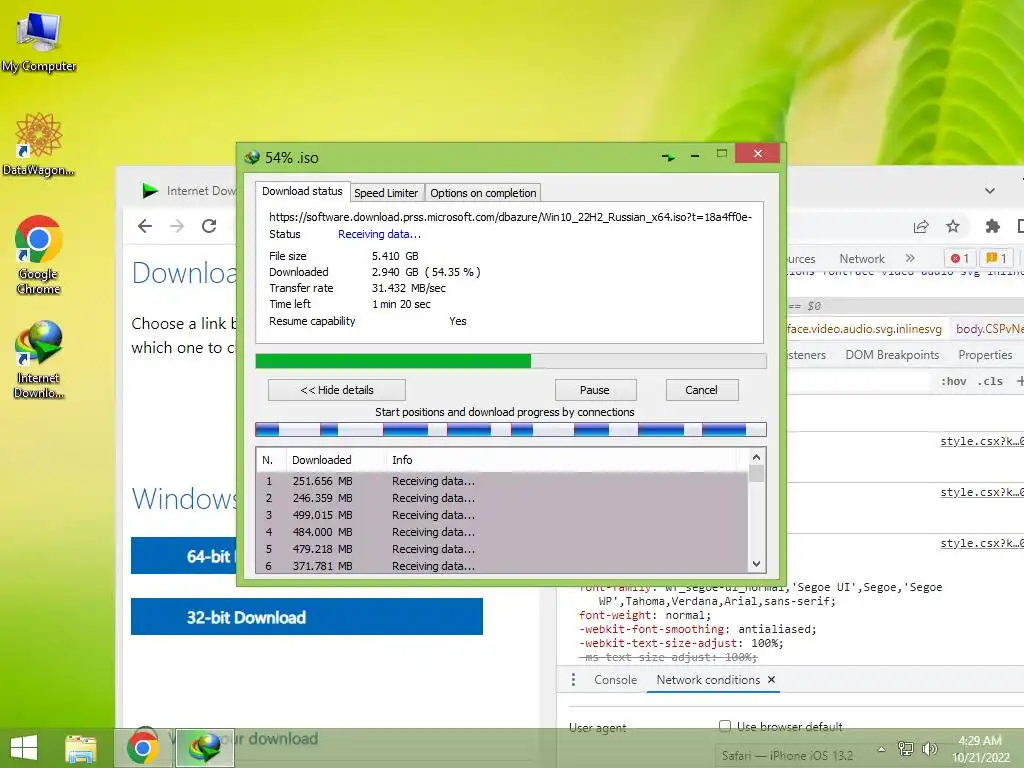Open Internet Download Manager desktop shortcut
Screen dimensions: 1024x768
[x=39, y=359]
